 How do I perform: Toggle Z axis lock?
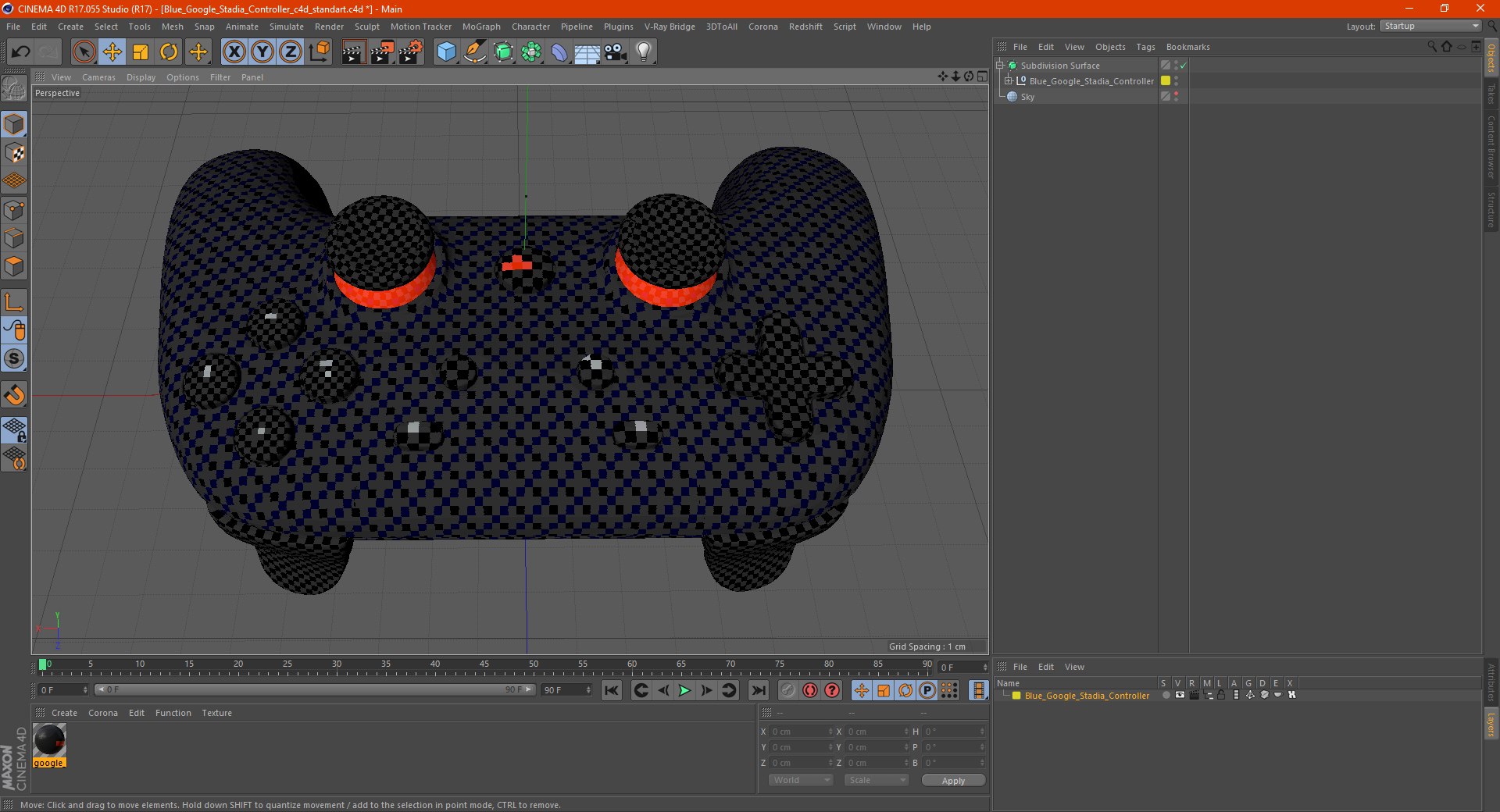pos(291,52)
